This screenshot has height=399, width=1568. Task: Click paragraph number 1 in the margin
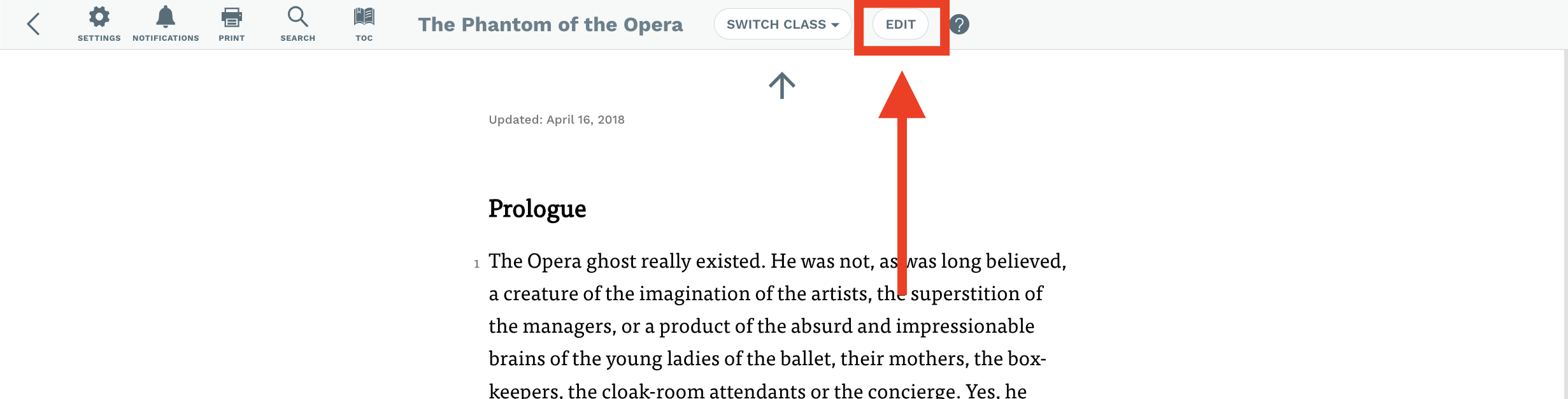(476, 264)
